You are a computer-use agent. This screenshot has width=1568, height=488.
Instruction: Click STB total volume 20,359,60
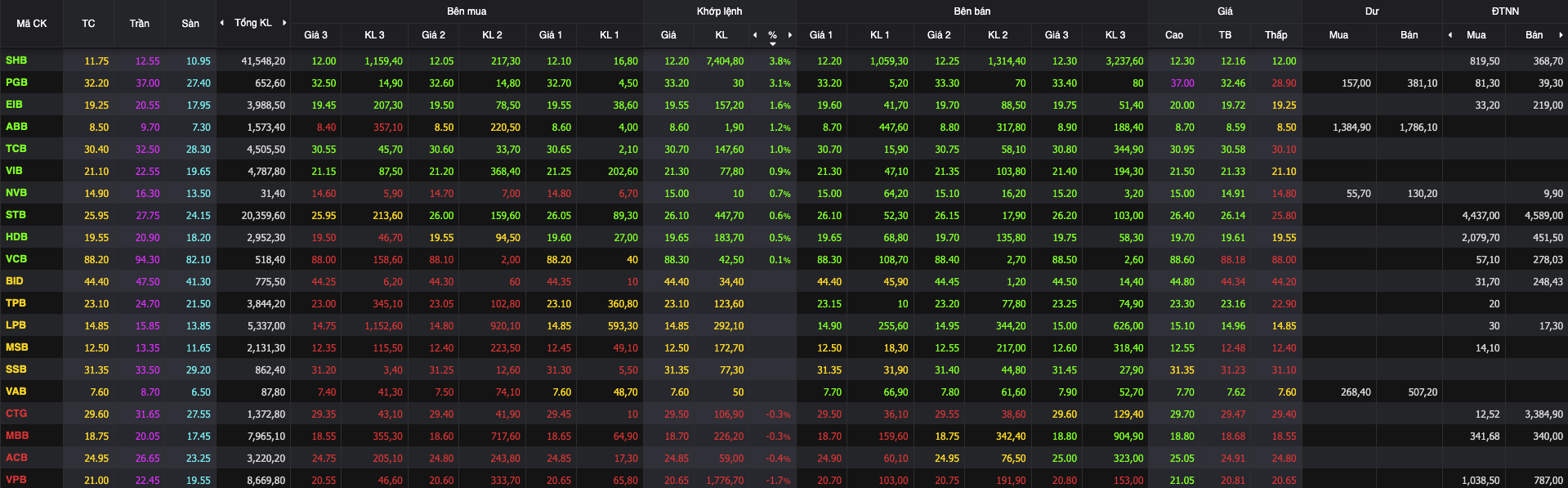point(263,216)
